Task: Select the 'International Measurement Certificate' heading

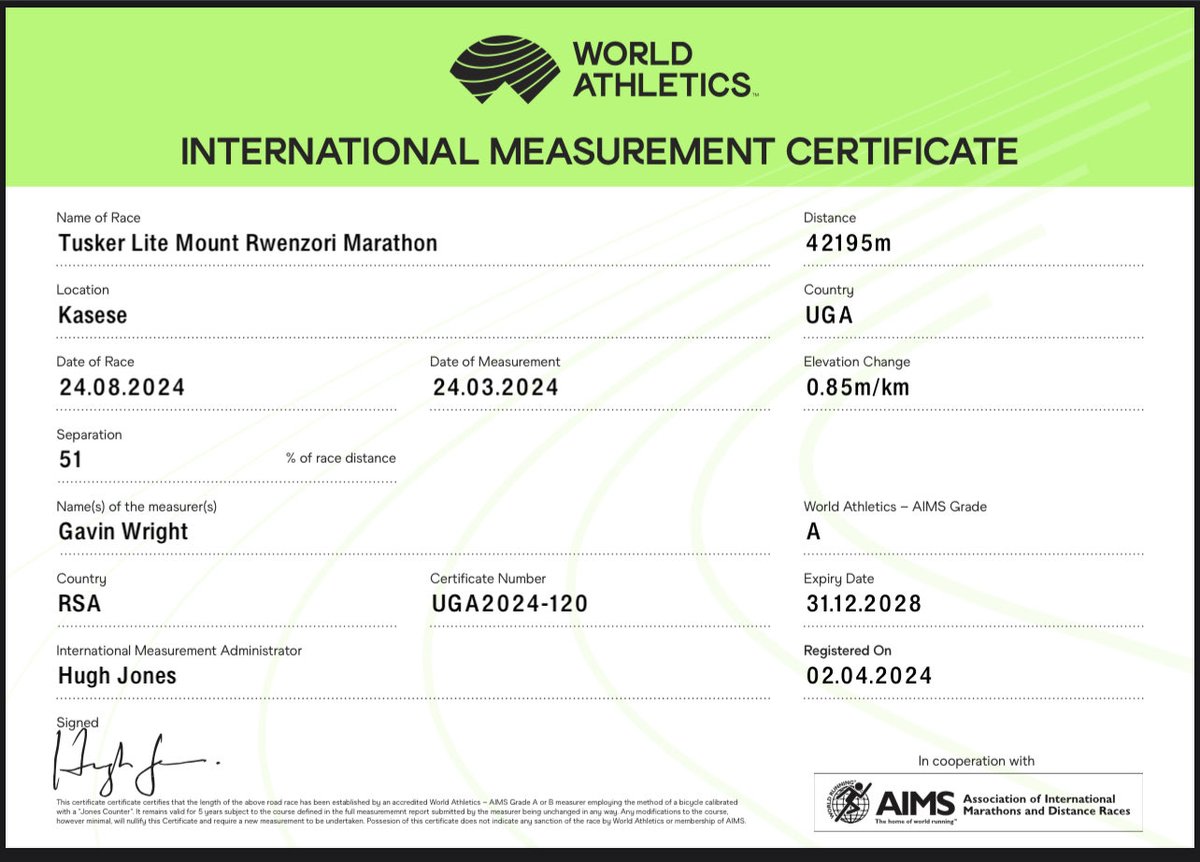Action: coord(599,152)
